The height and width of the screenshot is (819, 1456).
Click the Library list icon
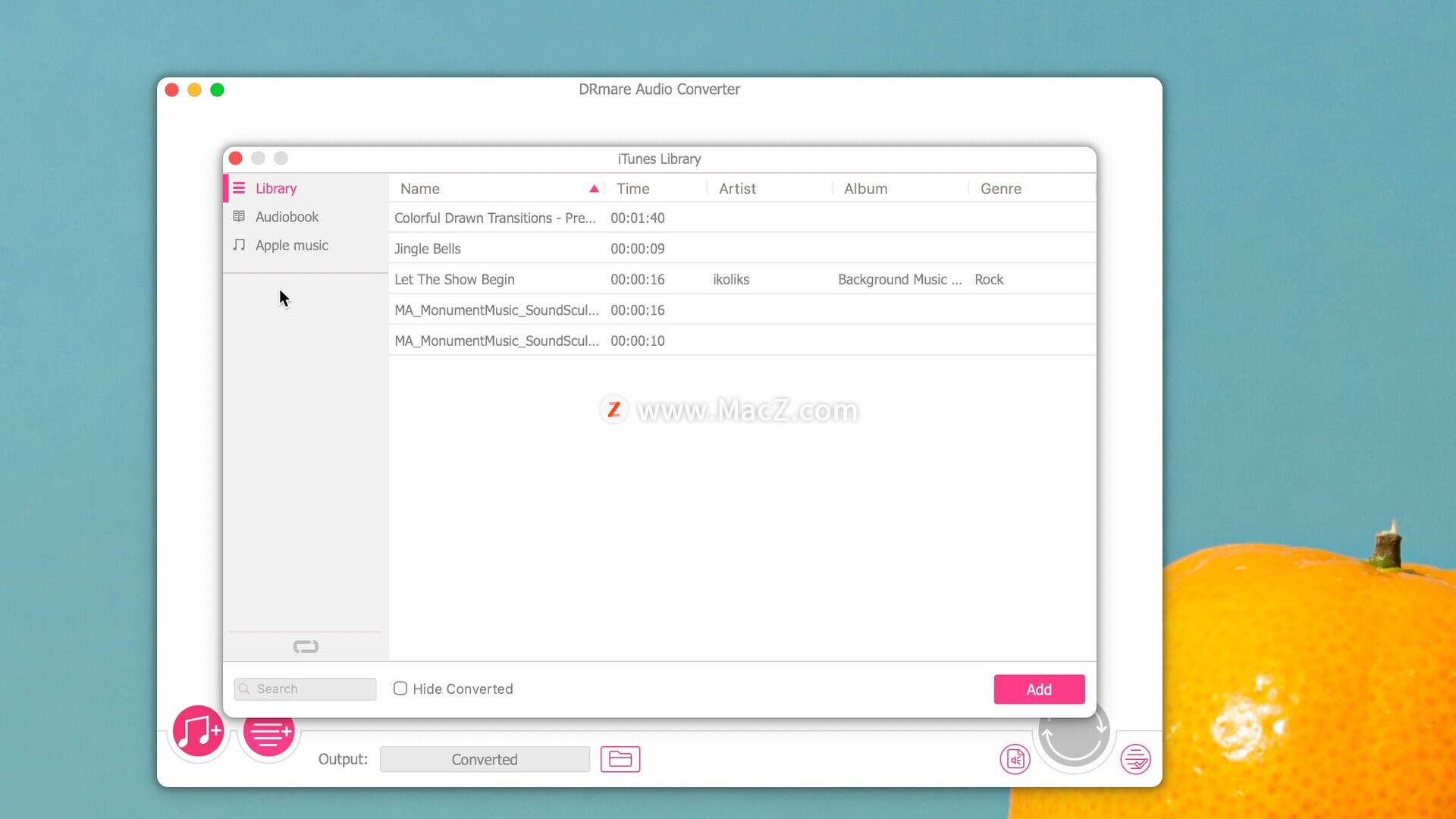click(239, 188)
